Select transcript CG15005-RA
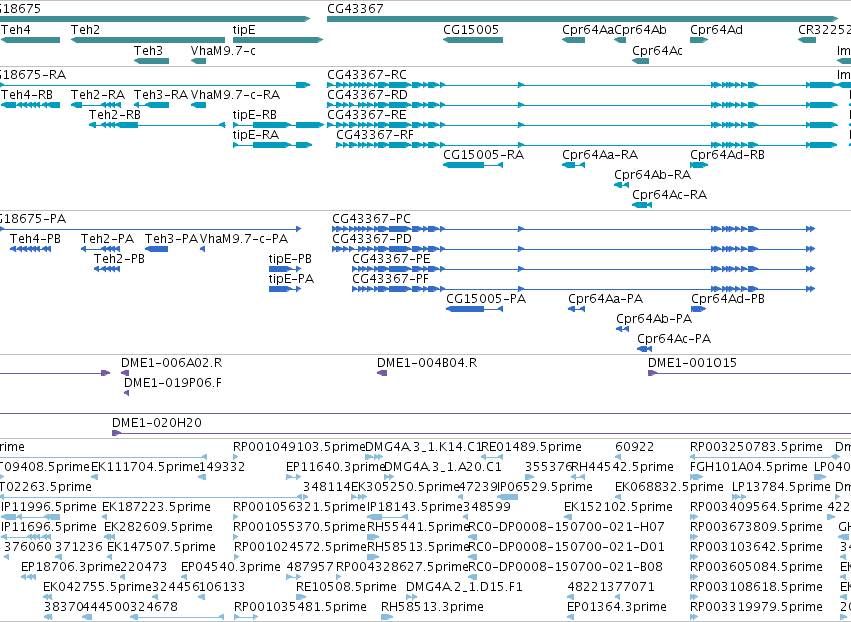The height and width of the screenshot is (622, 851). 473,164
